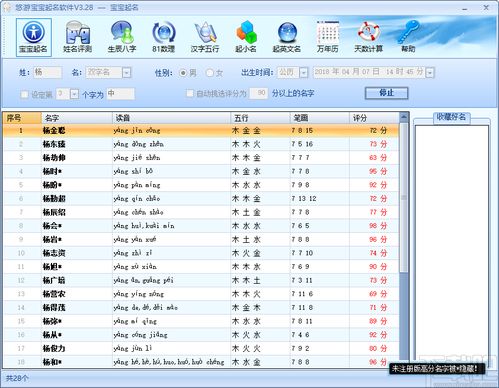Click strokes '7 7 7' in row 3

click(300, 158)
